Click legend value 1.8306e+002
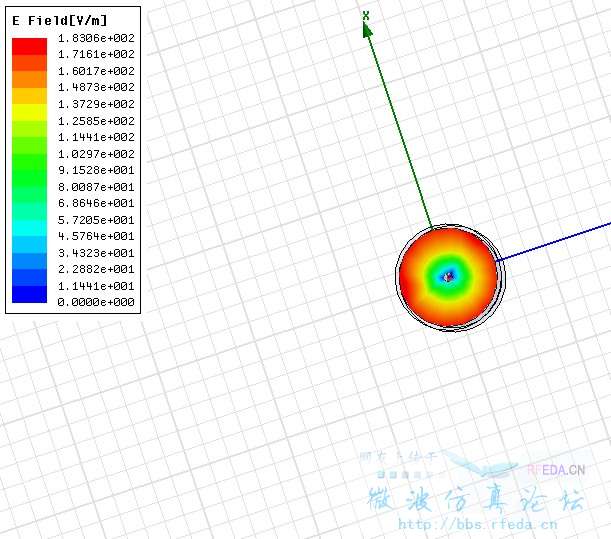The height and width of the screenshot is (539, 611). pos(96,38)
